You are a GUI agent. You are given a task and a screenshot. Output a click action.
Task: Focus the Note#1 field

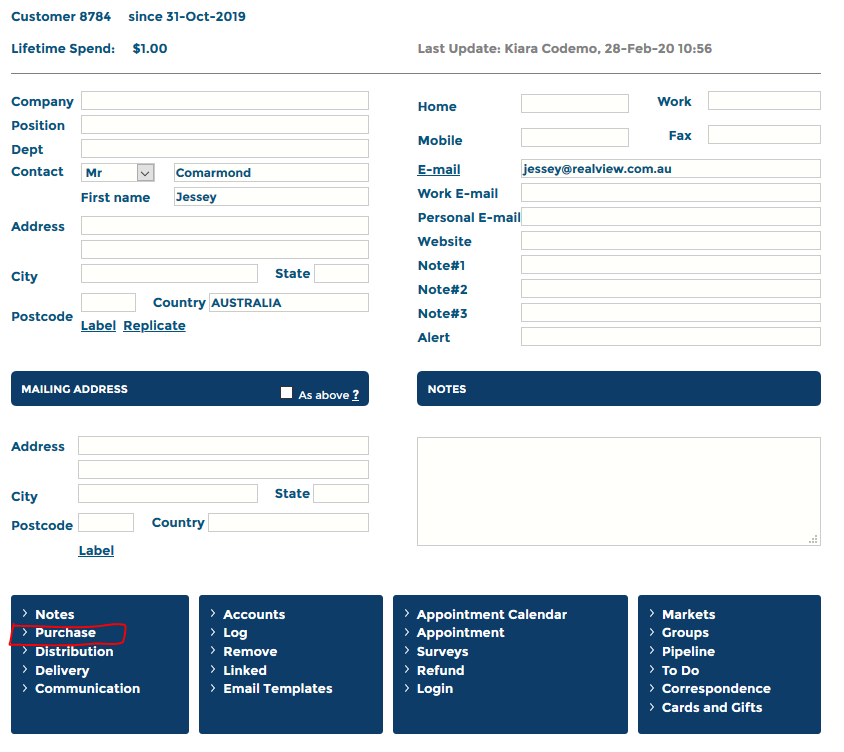click(x=671, y=265)
